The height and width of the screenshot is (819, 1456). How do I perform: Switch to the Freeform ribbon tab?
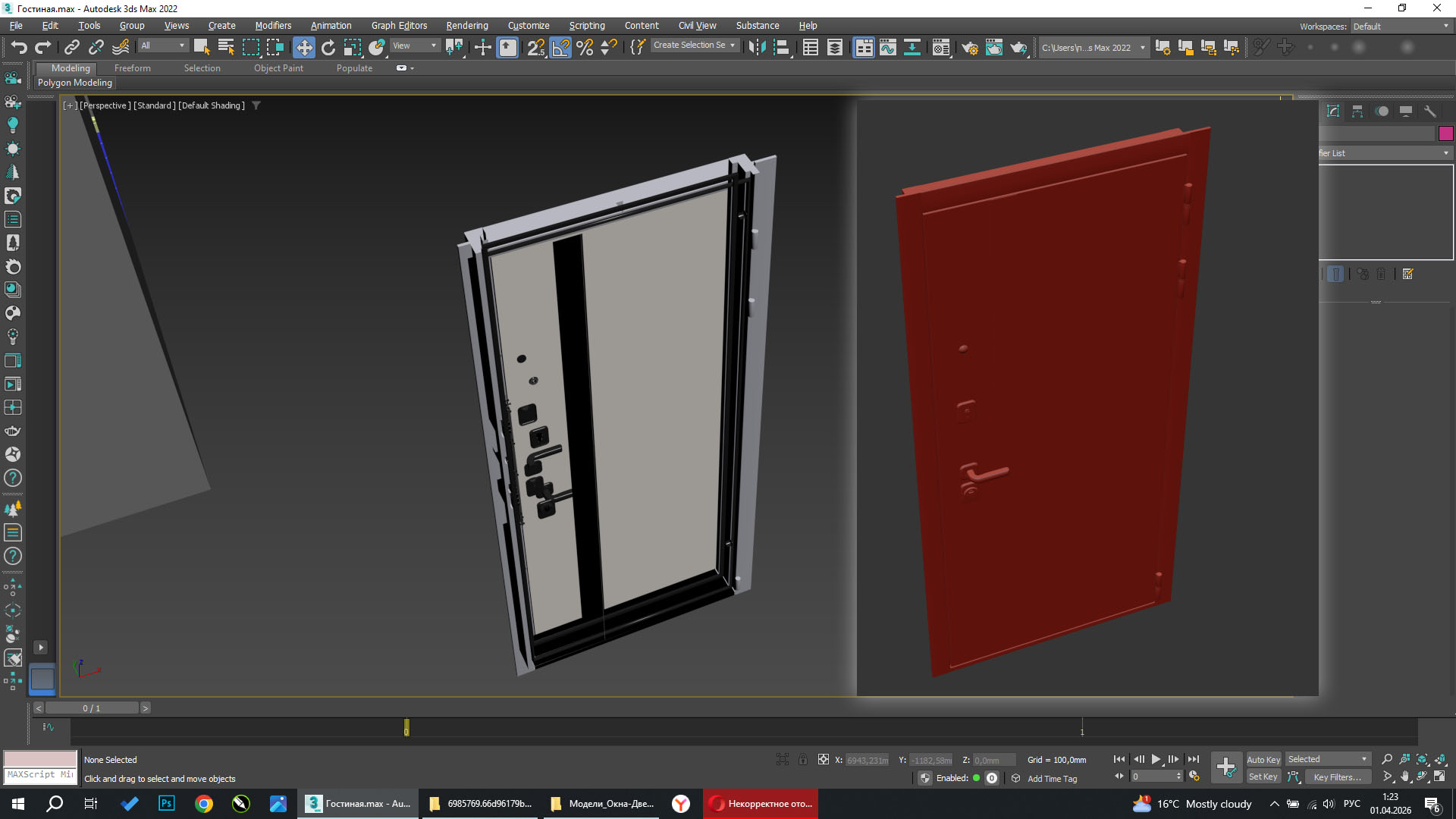coord(132,68)
